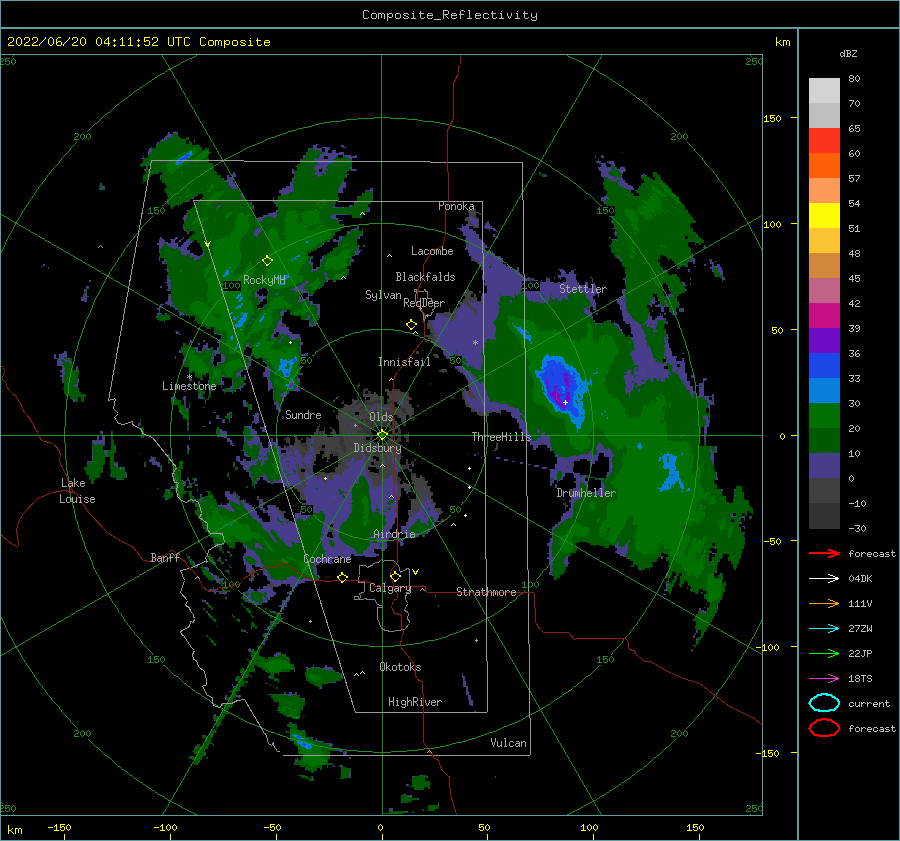Image resolution: width=900 pixels, height=841 pixels.
Task: Pick the dark orange swatch below red
Action: coord(824,165)
